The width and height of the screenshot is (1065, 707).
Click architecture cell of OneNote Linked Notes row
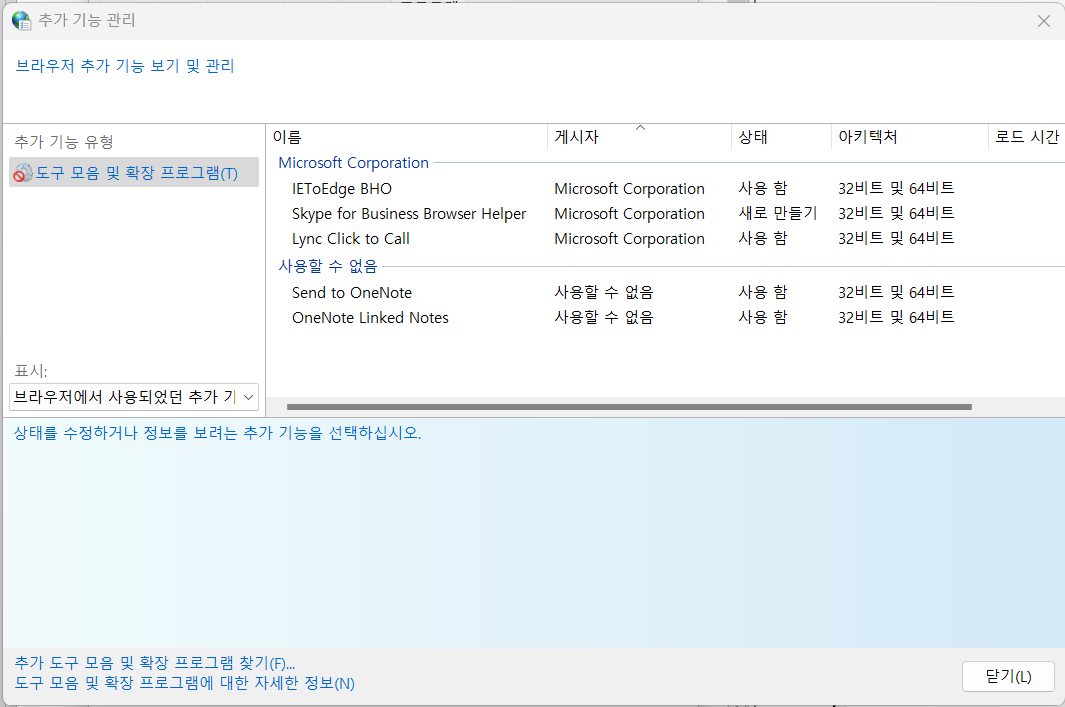tap(896, 317)
